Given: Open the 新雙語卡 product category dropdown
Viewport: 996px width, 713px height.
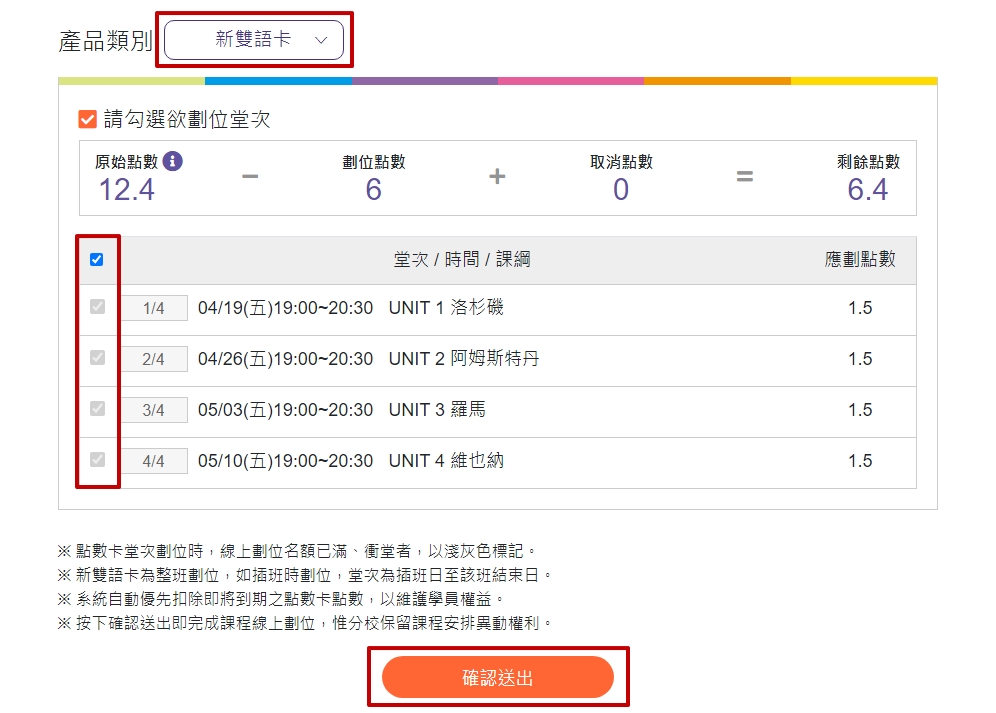Looking at the screenshot, I should coord(254,39).
